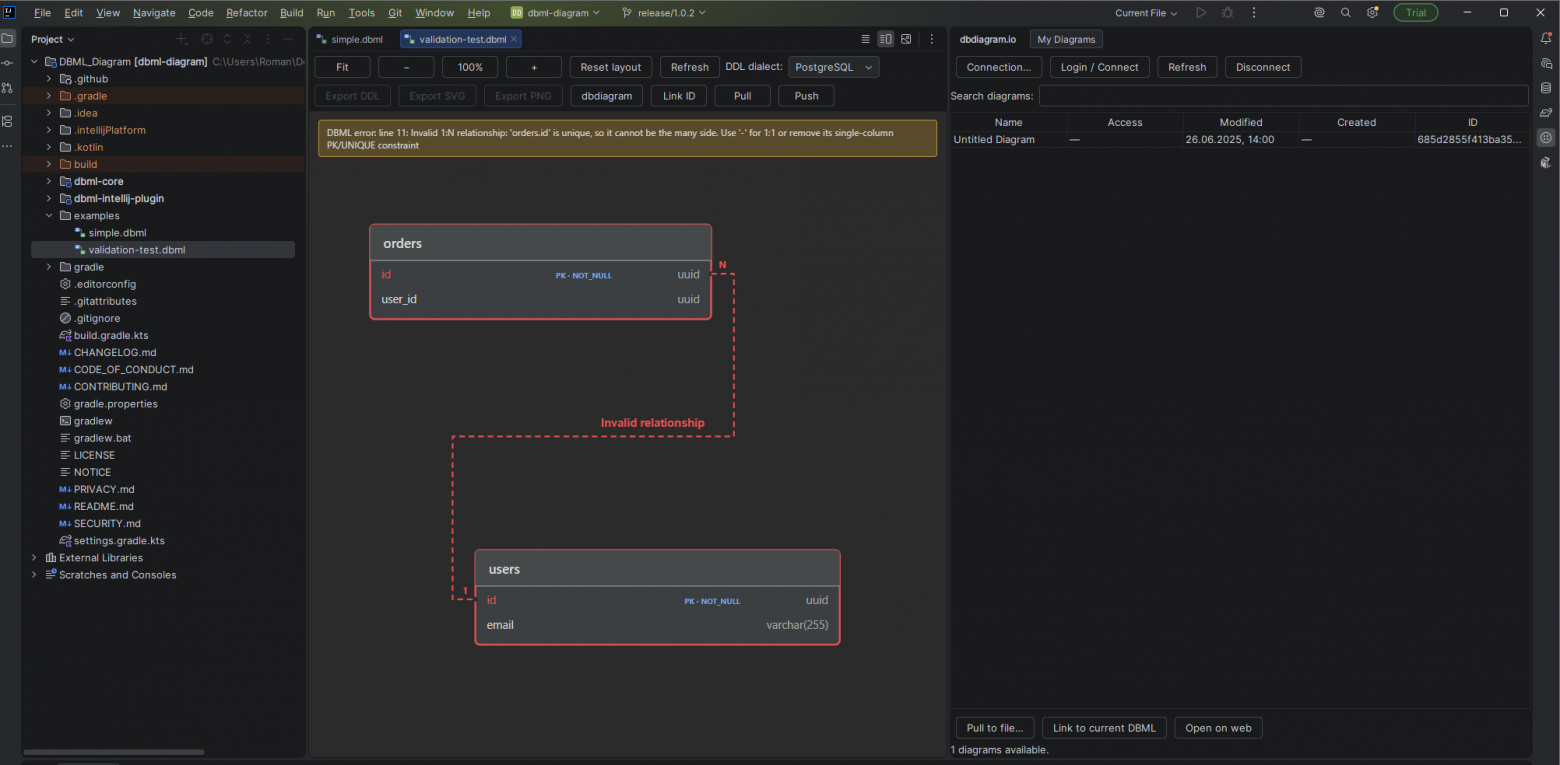Open Notifications bell icon
1560x765 pixels.
1546,39
